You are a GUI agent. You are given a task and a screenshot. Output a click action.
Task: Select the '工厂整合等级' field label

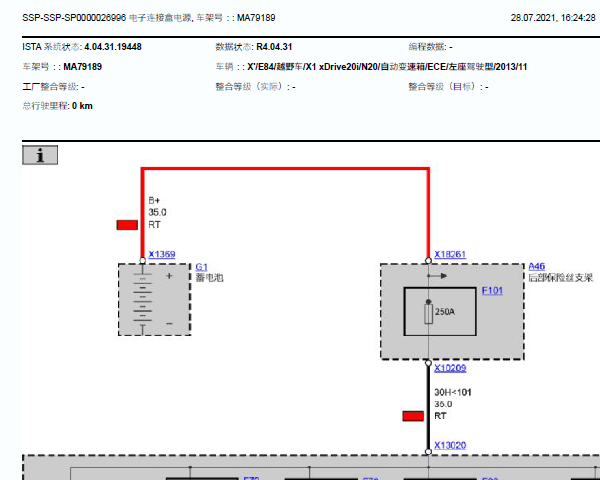coord(50,87)
